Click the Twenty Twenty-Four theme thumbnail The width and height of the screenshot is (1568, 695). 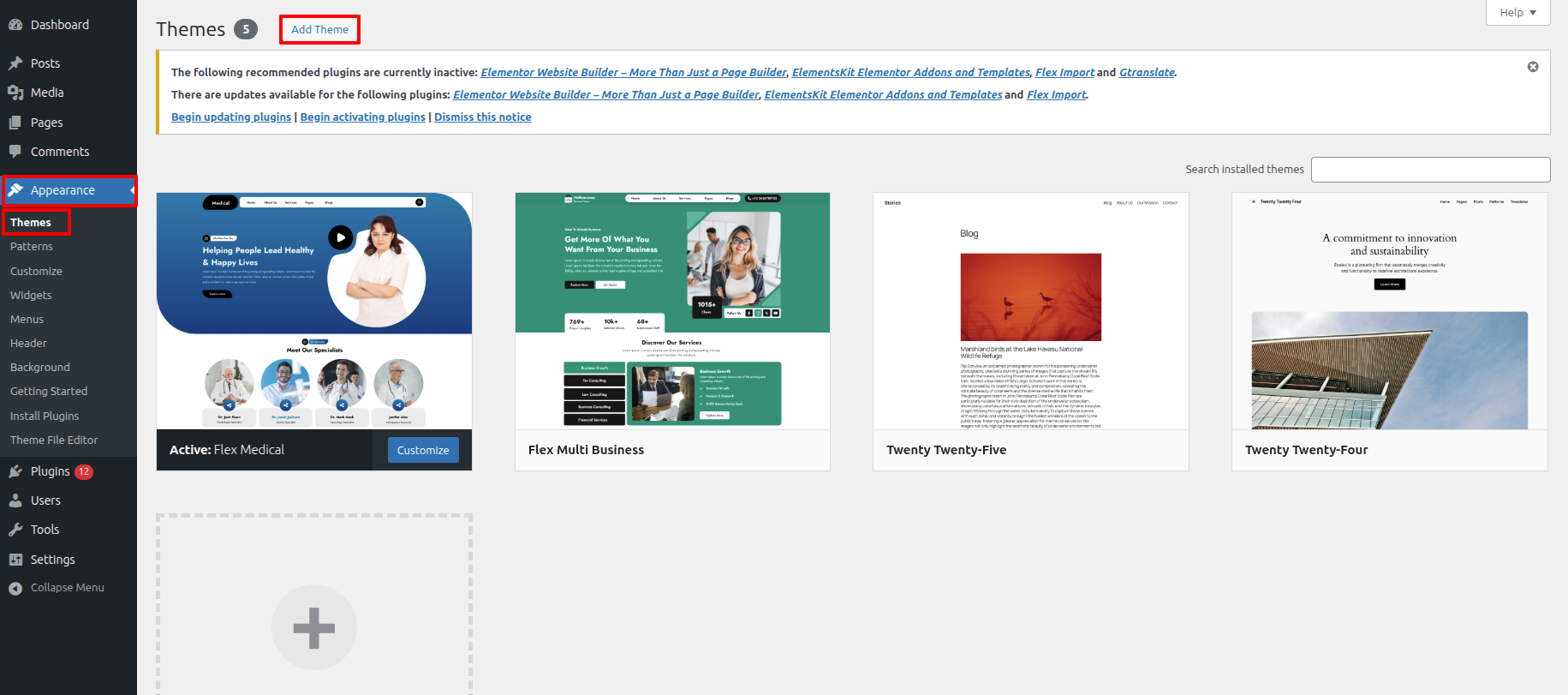point(1390,311)
